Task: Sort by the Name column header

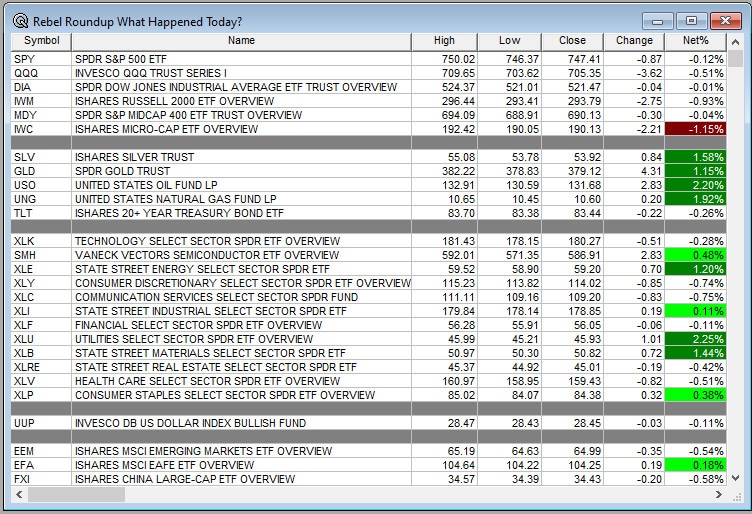Action: point(241,41)
